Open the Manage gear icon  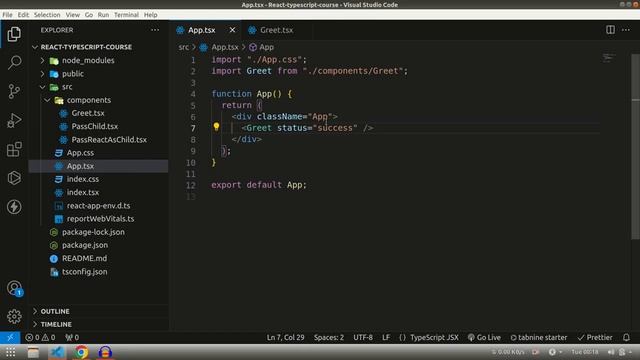(x=14, y=316)
